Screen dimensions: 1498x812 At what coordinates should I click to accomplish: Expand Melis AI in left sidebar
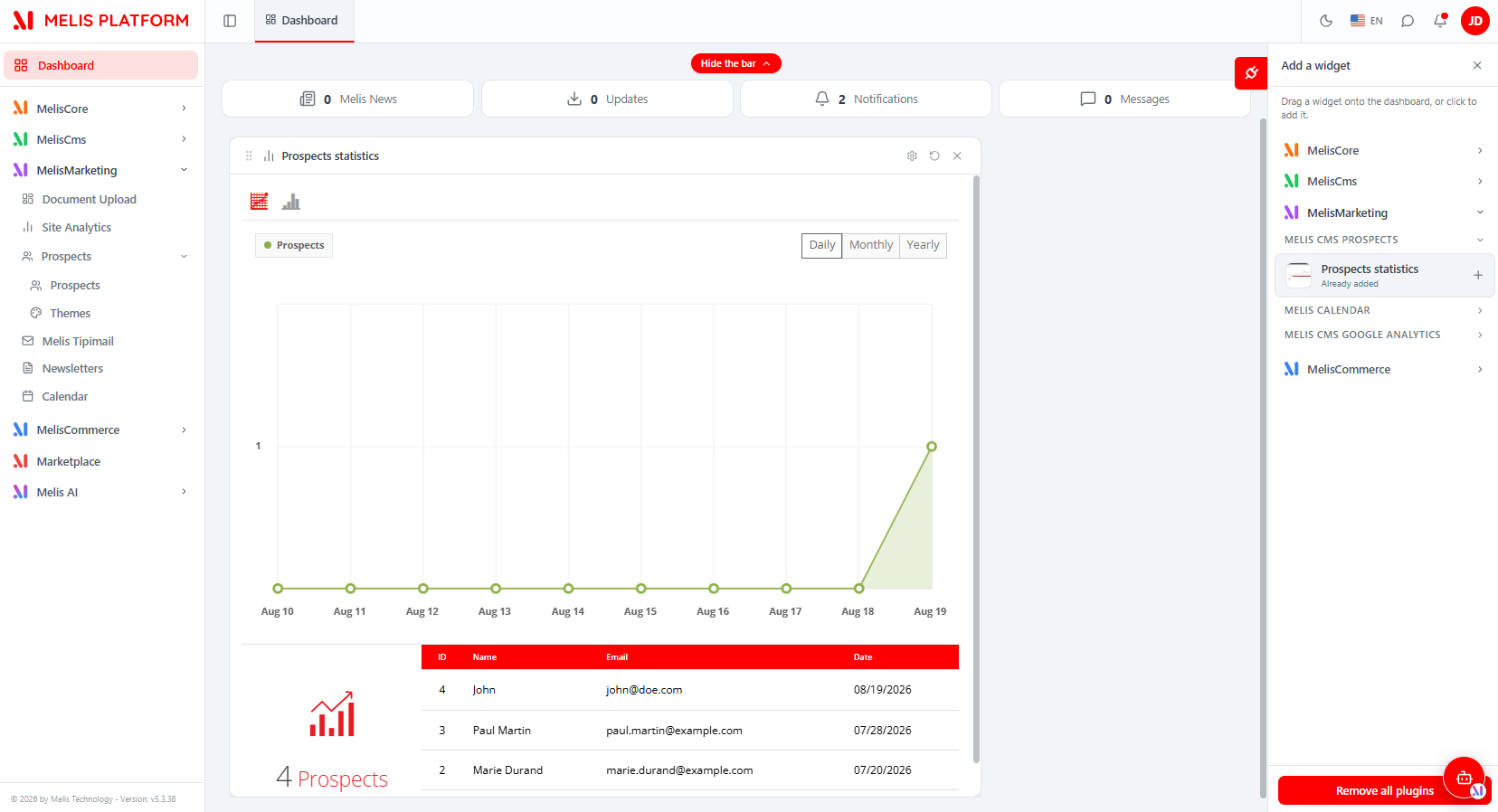[101, 492]
